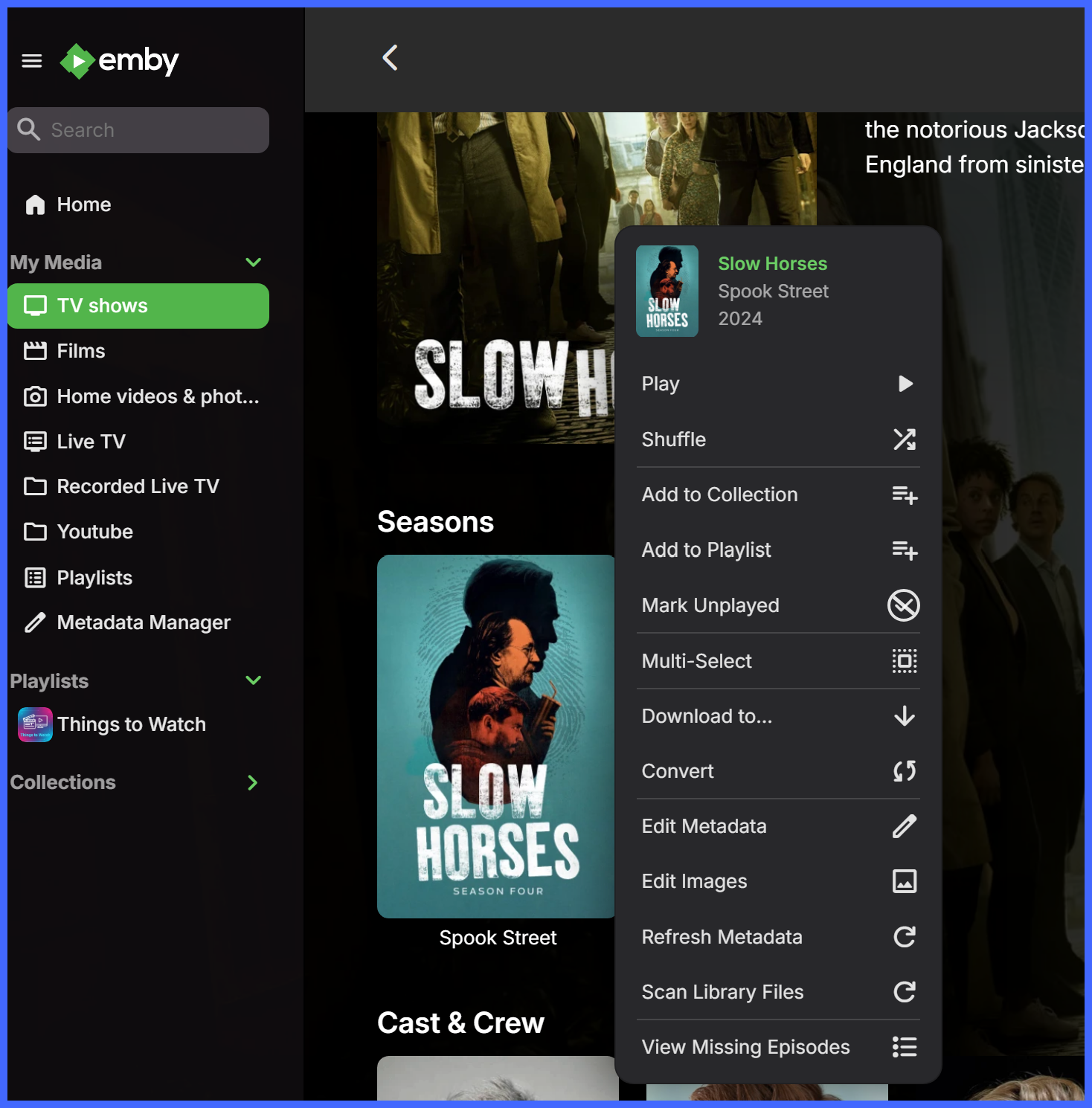Click the Playlists list icon
1092x1108 pixels.
[35, 578]
